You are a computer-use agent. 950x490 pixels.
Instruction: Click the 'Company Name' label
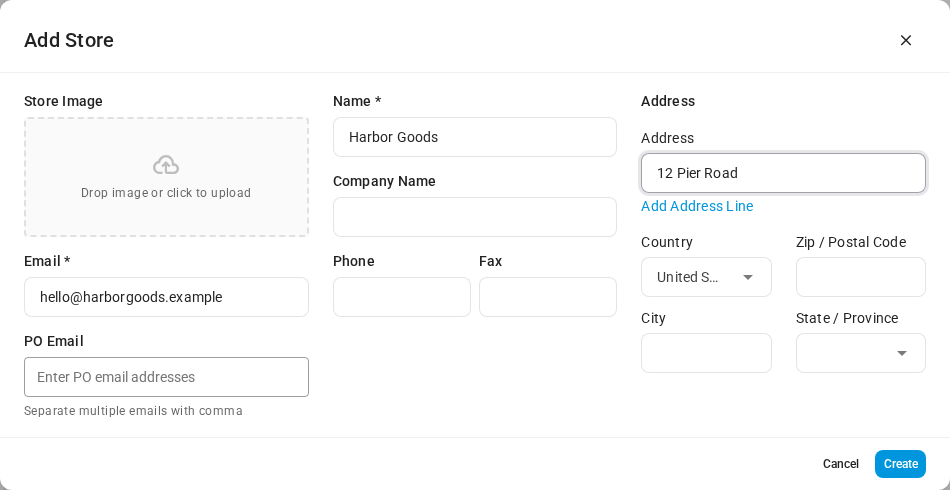click(384, 181)
